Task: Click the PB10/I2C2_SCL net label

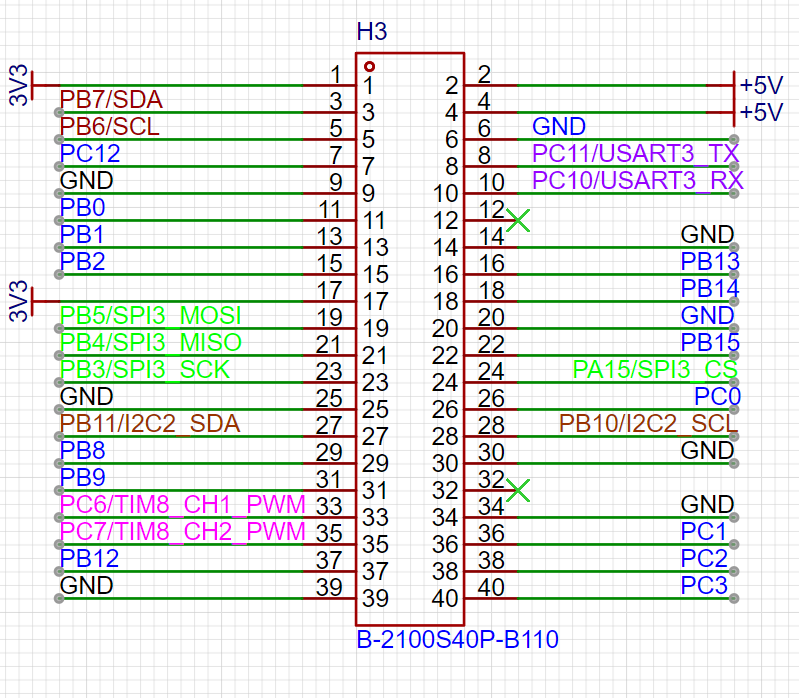Action: tap(648, 423)
